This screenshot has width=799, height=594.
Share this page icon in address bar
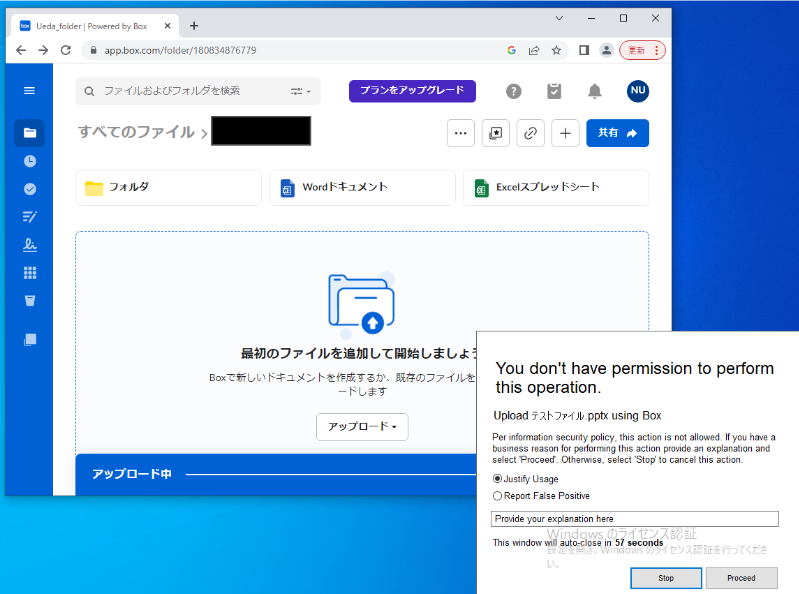pos(534,50)
